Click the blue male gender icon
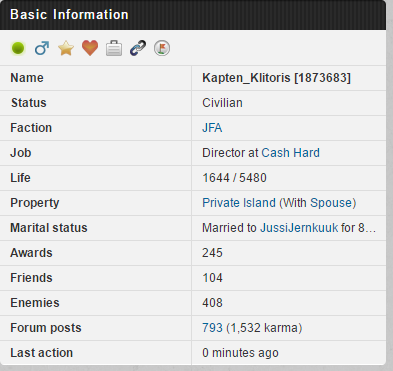Screen dimensions: 393x371 coord(42,48)
